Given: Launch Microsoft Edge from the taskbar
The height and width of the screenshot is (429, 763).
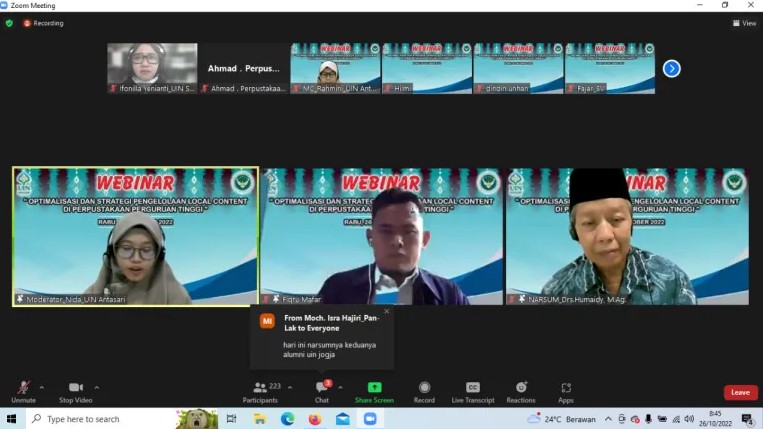Looking at the screenshot, I should (x=288, y=419).
